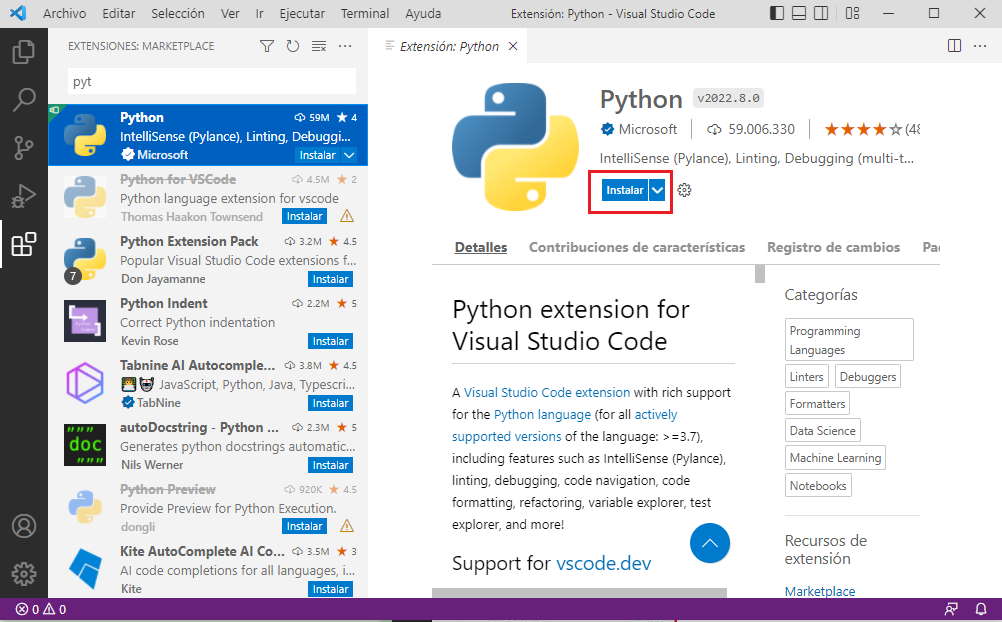Open the Source Control view
The width and height of the screenshot is (1002, 622).
(x=24, y=148)
